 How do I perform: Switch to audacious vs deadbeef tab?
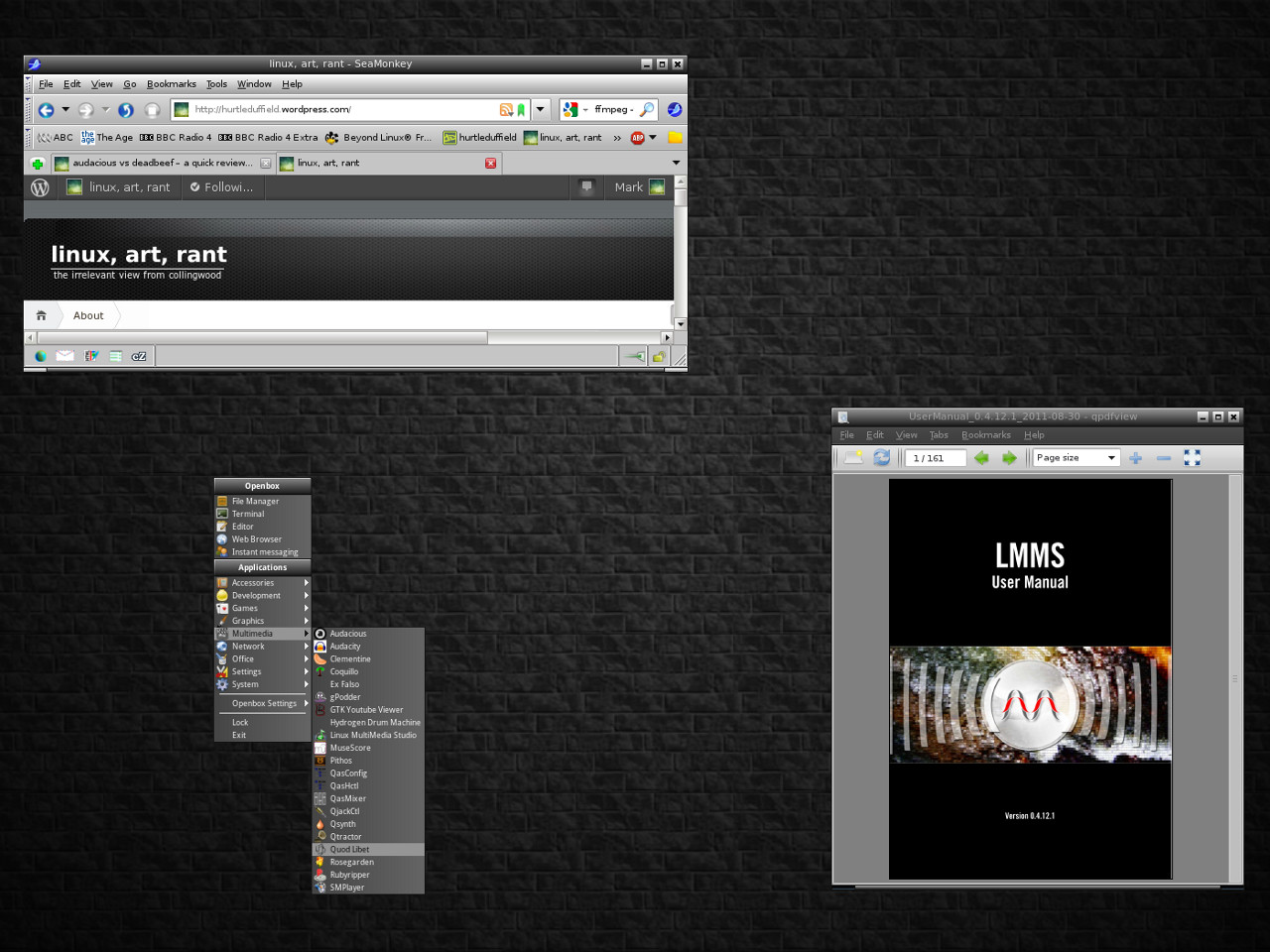coord(163,164)
